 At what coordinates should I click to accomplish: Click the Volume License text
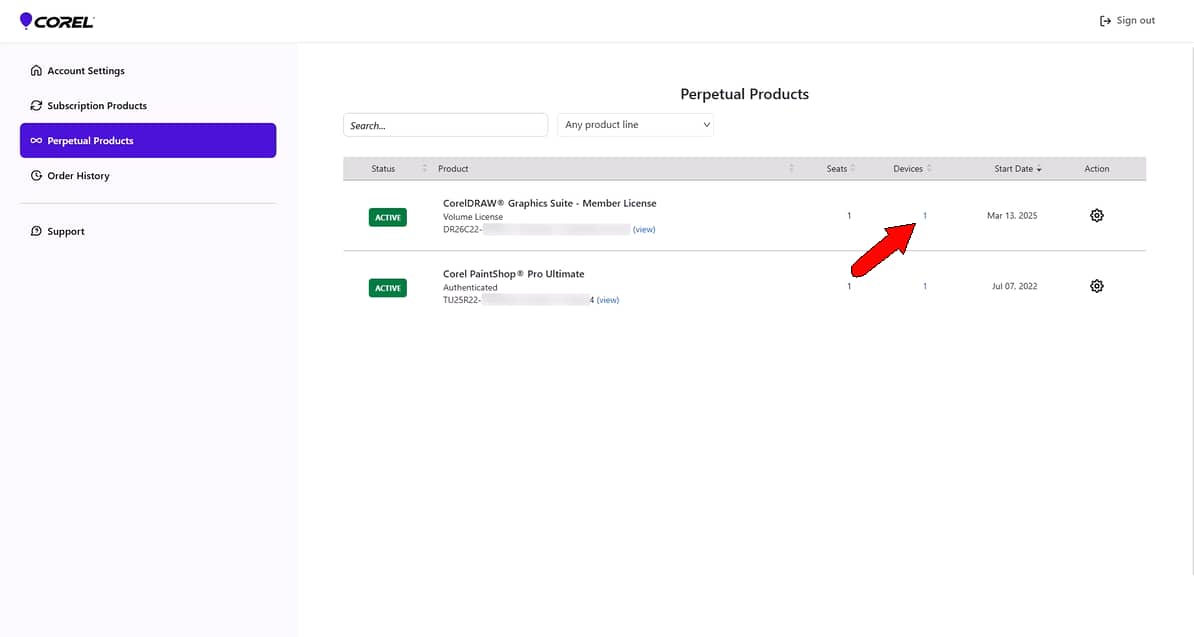click(x=473, y=217)
